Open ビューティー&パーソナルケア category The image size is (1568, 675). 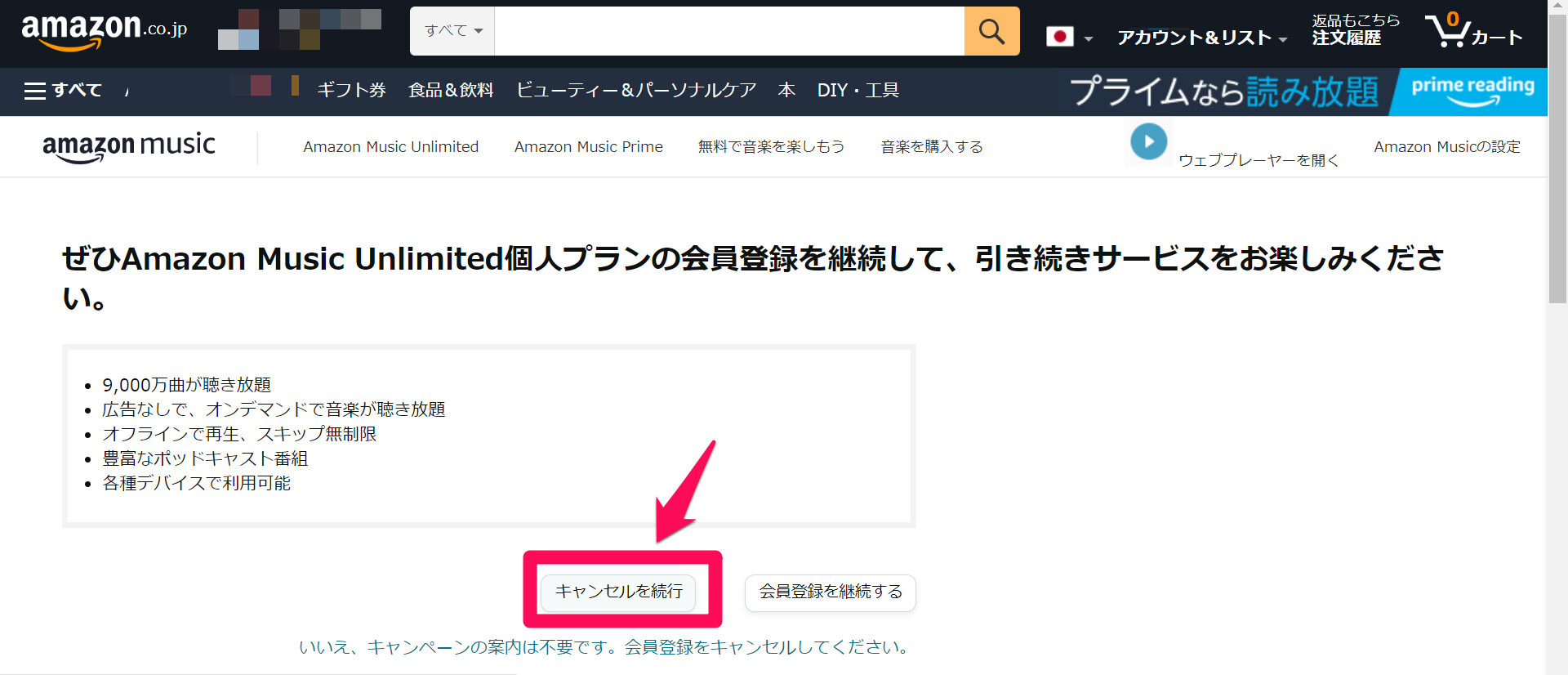636,90
